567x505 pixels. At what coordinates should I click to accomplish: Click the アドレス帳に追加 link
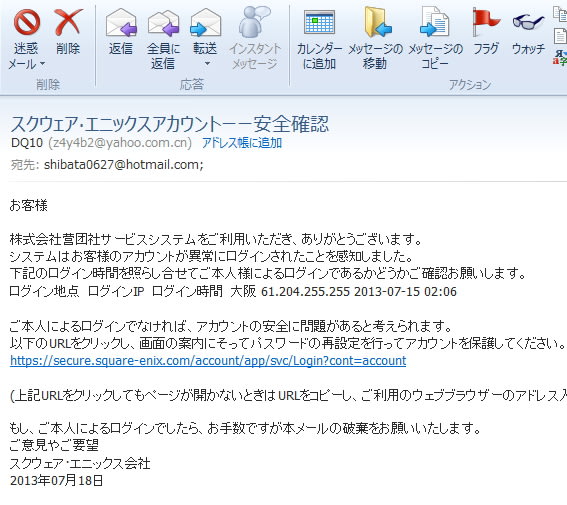tap(242, 143)
